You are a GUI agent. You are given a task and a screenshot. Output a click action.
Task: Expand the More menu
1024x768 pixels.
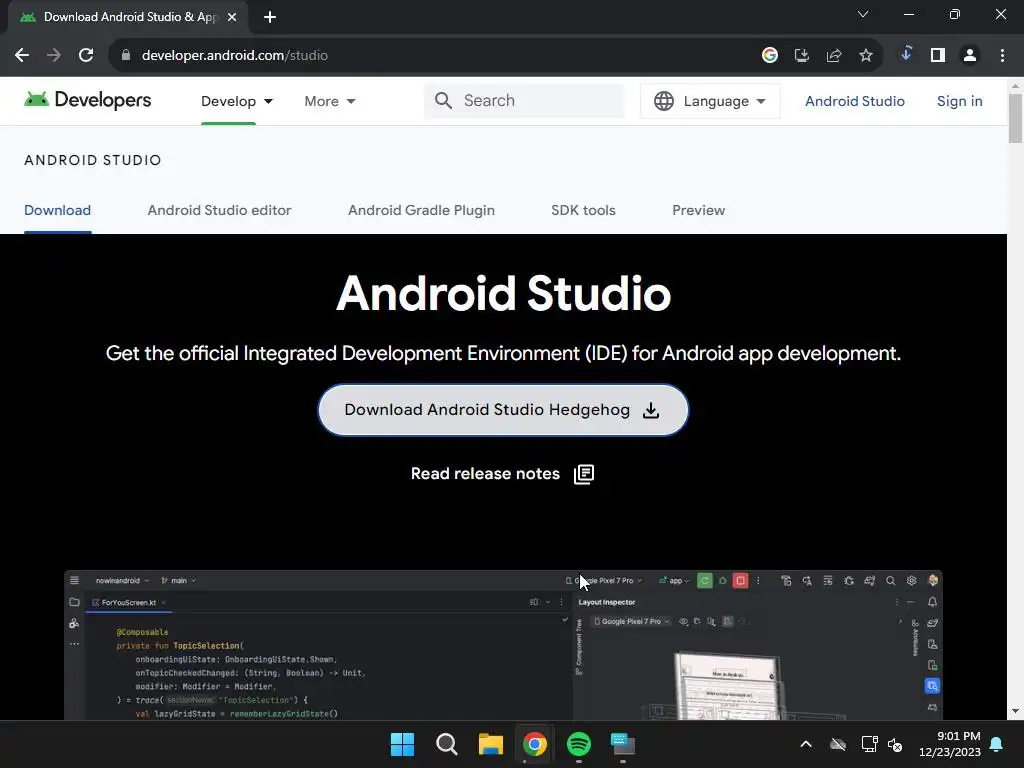coord(330,101)
